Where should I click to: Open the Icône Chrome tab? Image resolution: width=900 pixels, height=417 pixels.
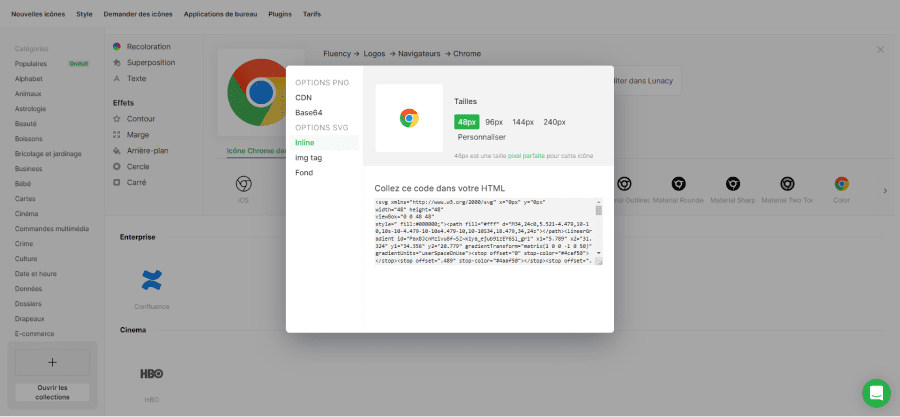coord(257,151)
